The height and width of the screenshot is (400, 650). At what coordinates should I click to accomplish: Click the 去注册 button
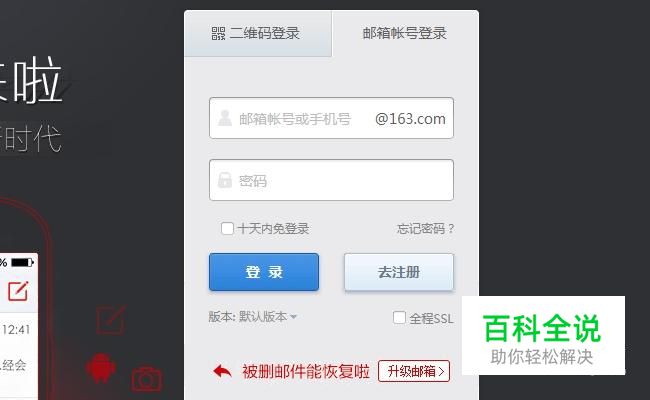pyautogui.click(x=399, y=272)
